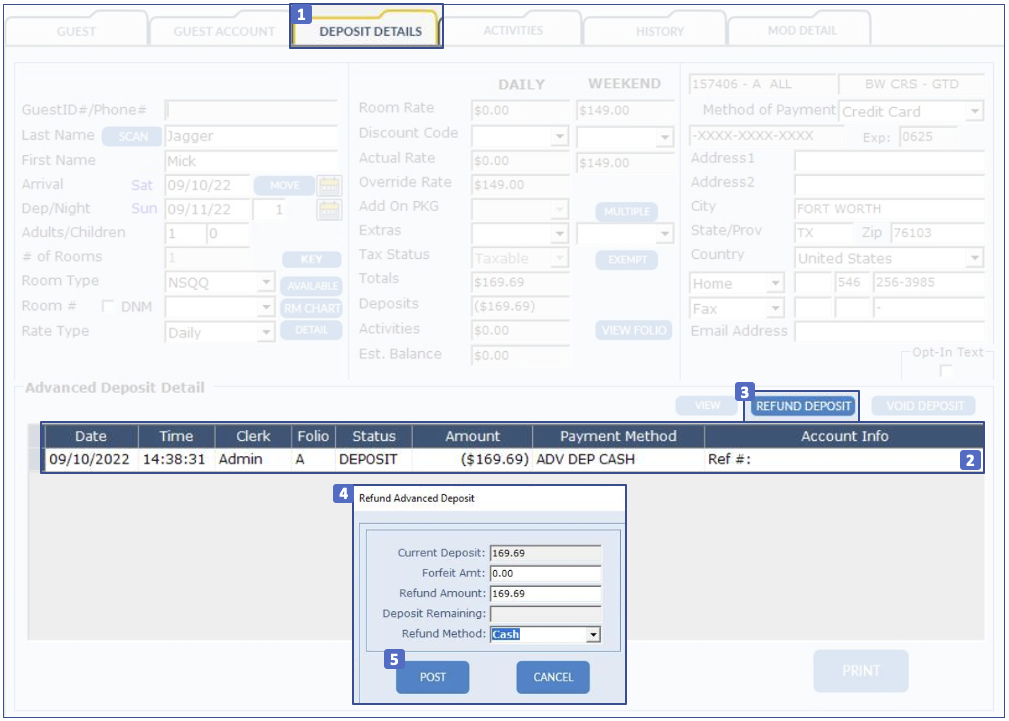Focus the Forfeit Amt field

pos(545,573)
